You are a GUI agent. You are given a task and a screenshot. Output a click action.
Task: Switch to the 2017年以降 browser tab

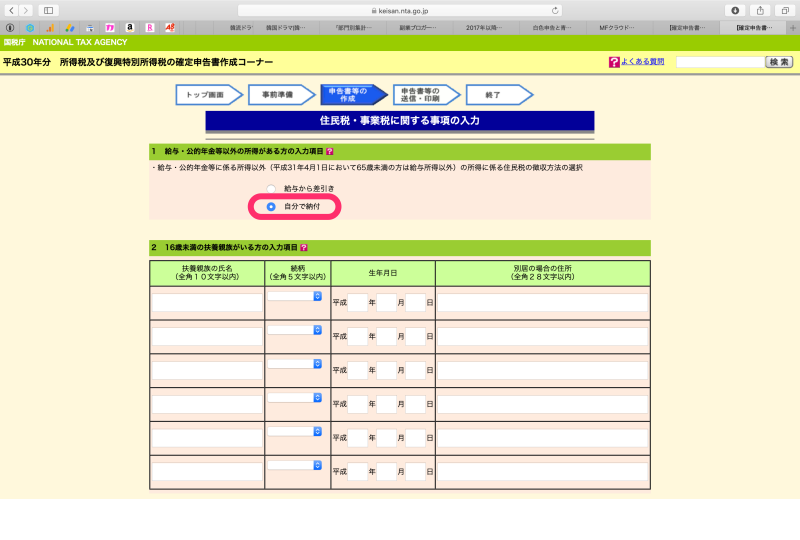[484, 27]
